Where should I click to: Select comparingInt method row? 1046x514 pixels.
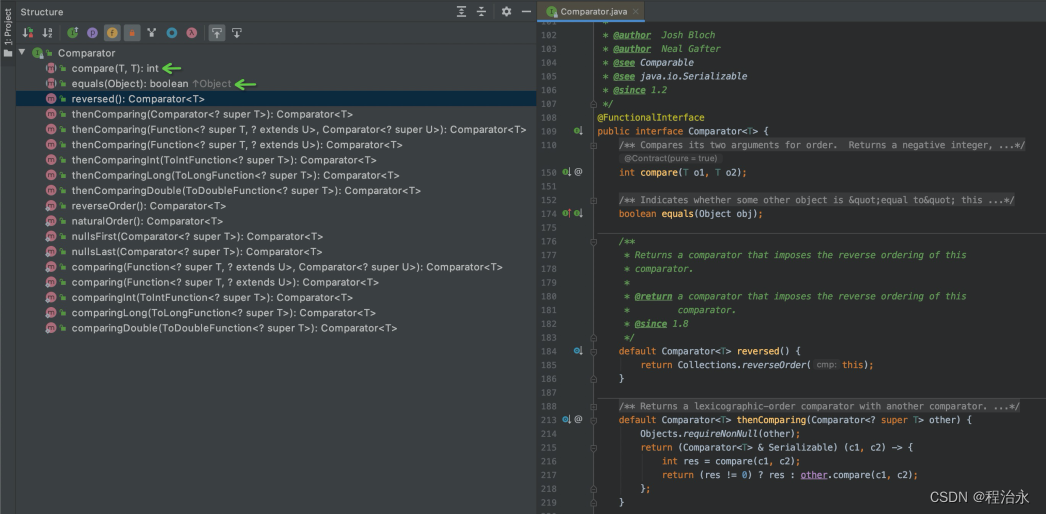(x=276, y=297)
